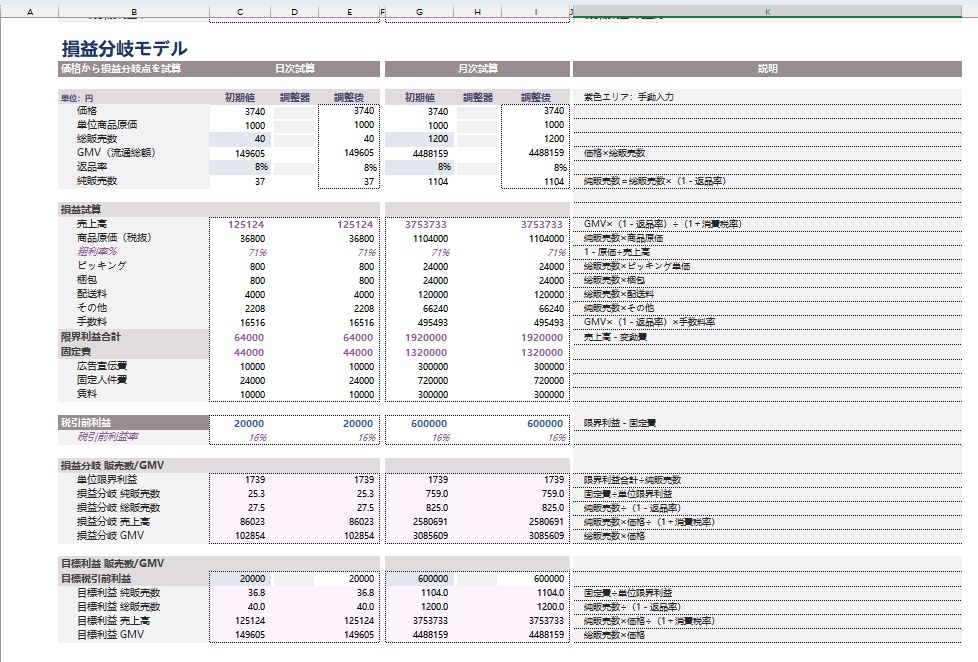
Task: Select the 日次試算 section header
Action: 294,69
